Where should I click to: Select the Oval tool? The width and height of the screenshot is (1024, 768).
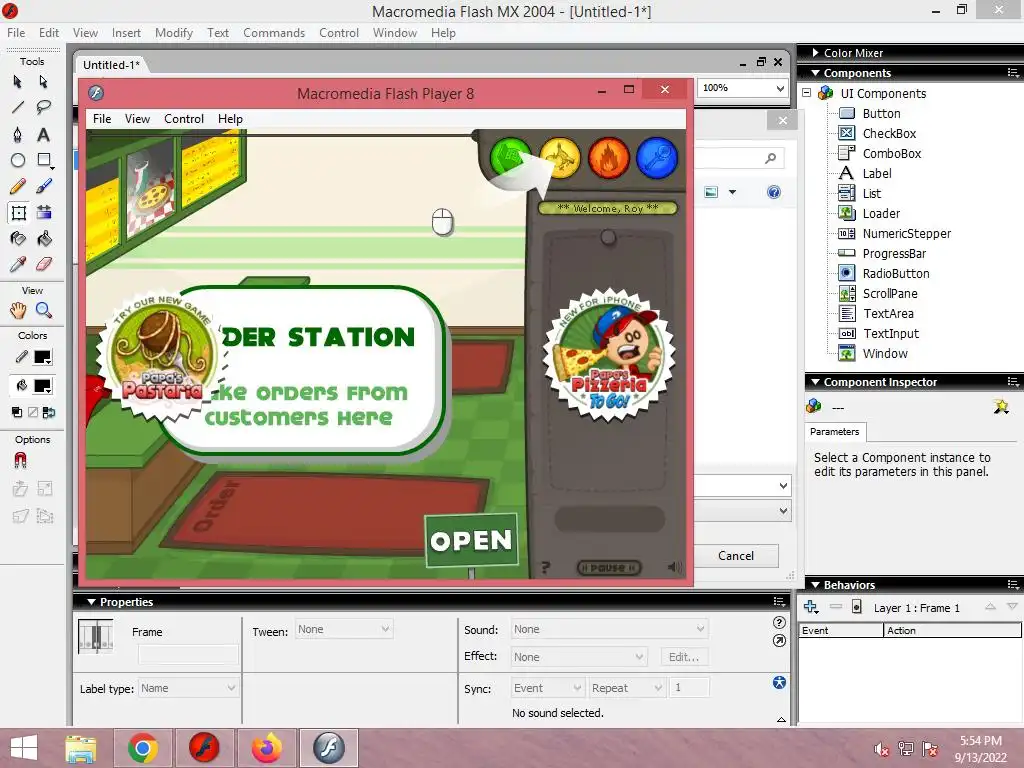pyautogui.click(x=18, y=160)
